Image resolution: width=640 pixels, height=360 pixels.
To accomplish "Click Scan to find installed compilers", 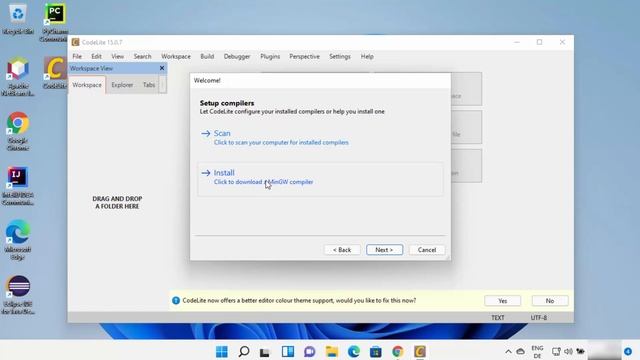I will (x=320, y=138).
